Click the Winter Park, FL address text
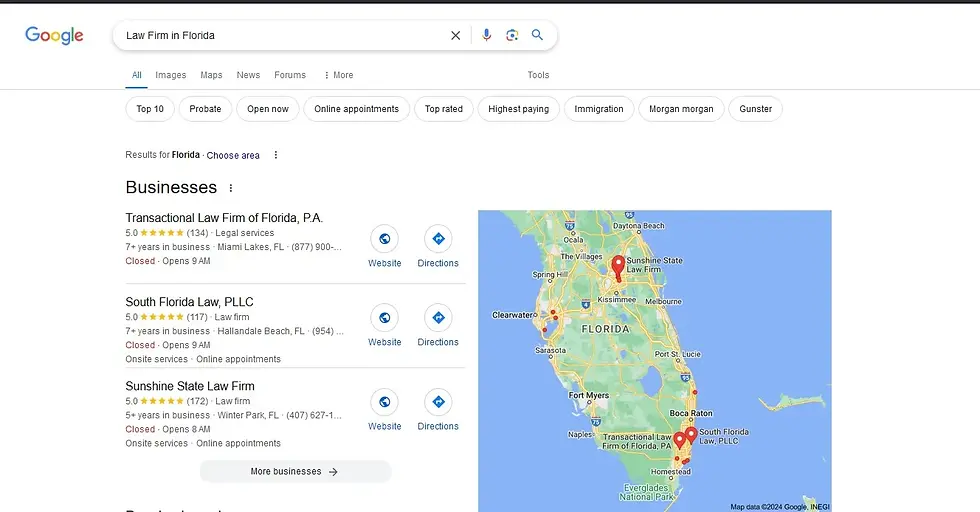The height and width of the screenshot is (512, 980). 248,415
